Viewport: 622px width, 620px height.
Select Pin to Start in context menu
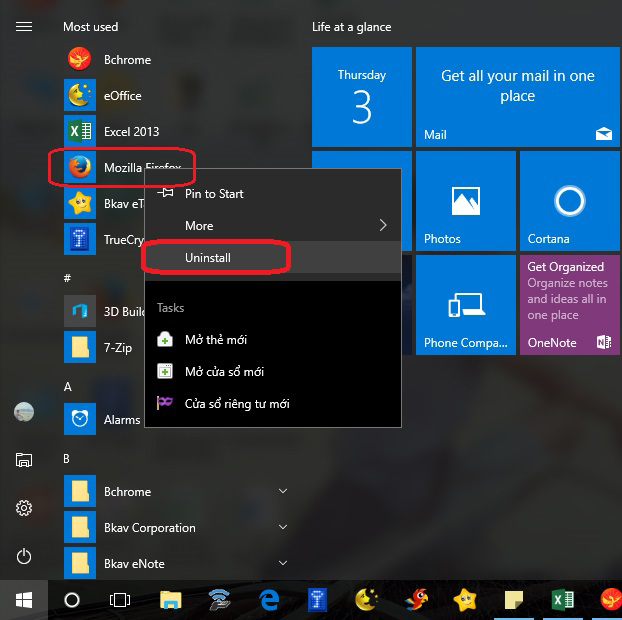click(273, 194)
